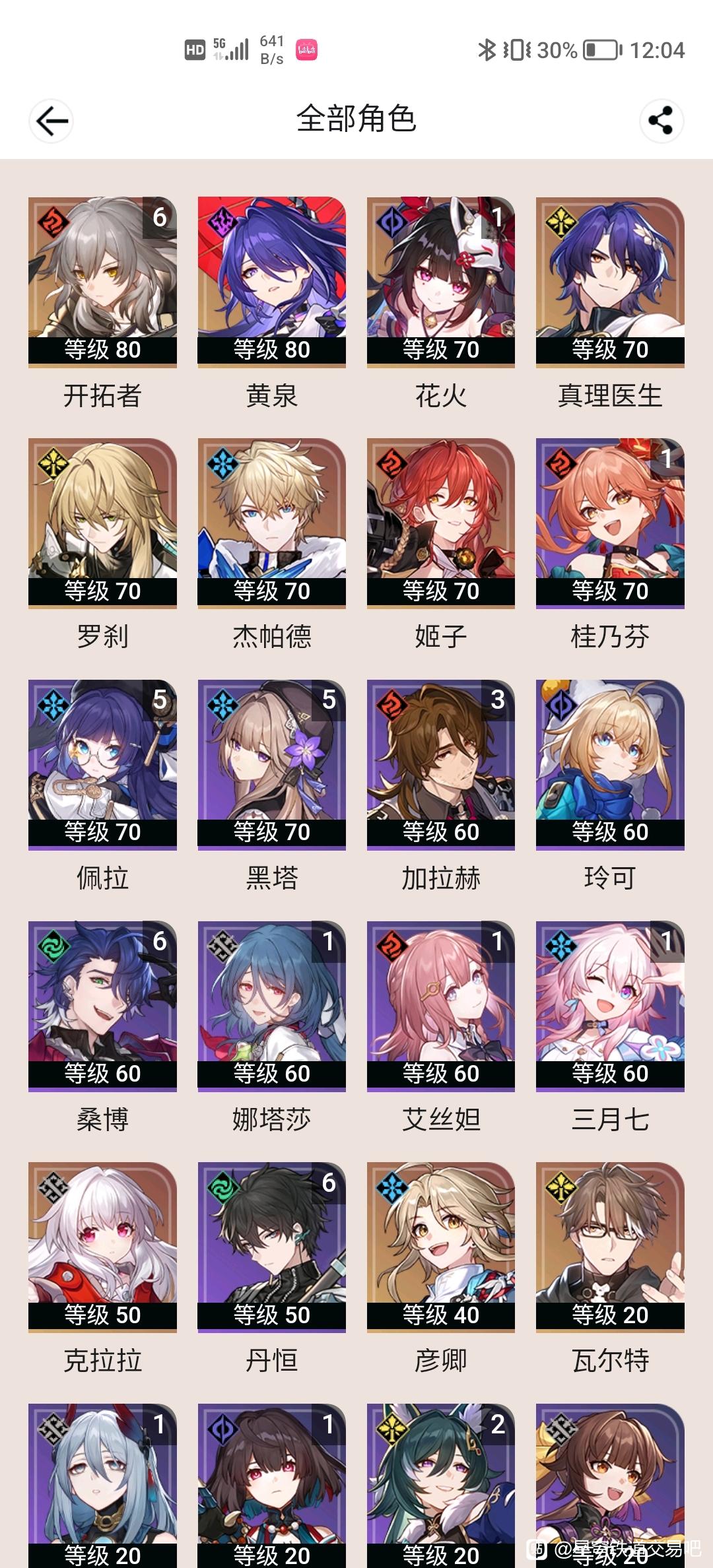Tap the Bluetooth status icon
This screenshot has height=1568, width=713.
(x=487, y=50)
